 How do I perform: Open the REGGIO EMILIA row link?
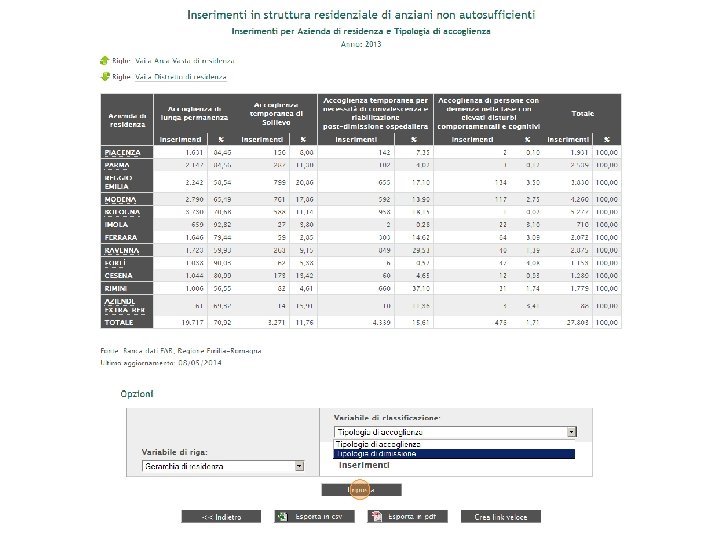pos(118,182)
